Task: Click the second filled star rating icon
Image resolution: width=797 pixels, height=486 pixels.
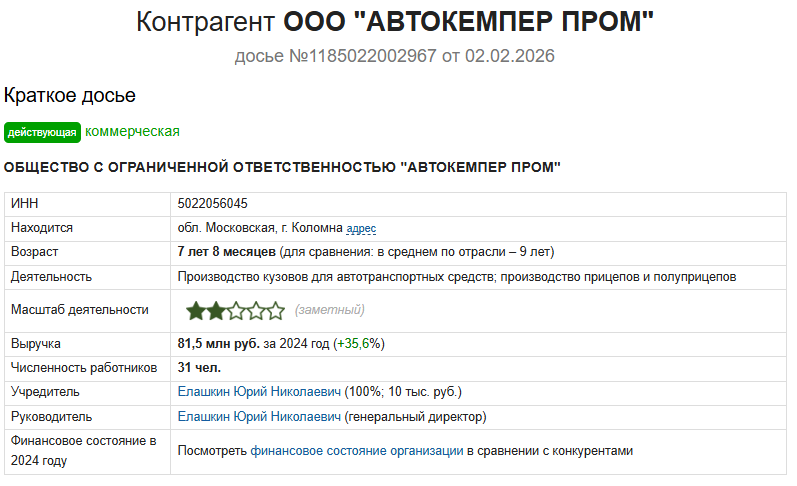Action: [215, 311]
